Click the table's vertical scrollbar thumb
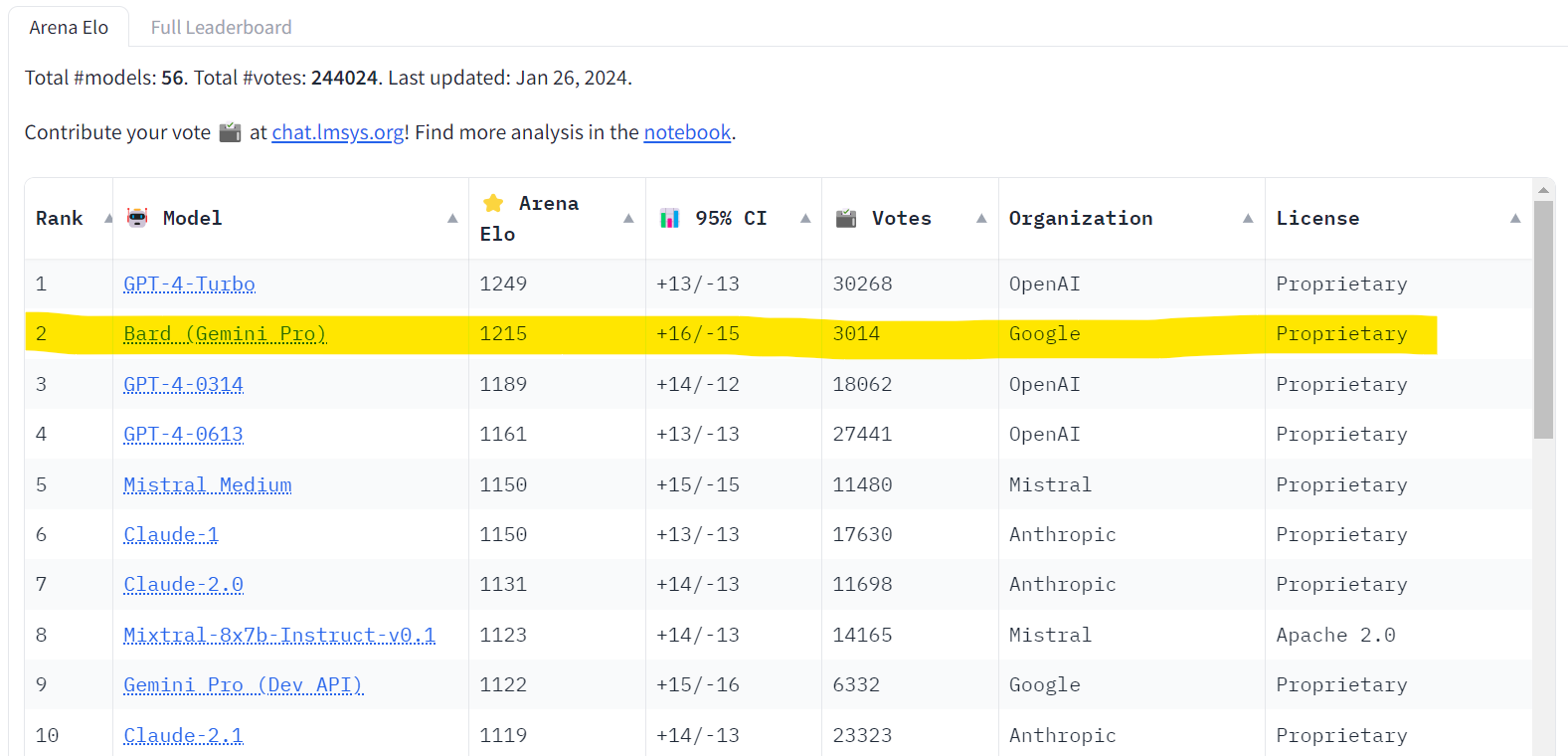Image resolution: width=1568 pixels, height=756 pixels. [1543, 319]
